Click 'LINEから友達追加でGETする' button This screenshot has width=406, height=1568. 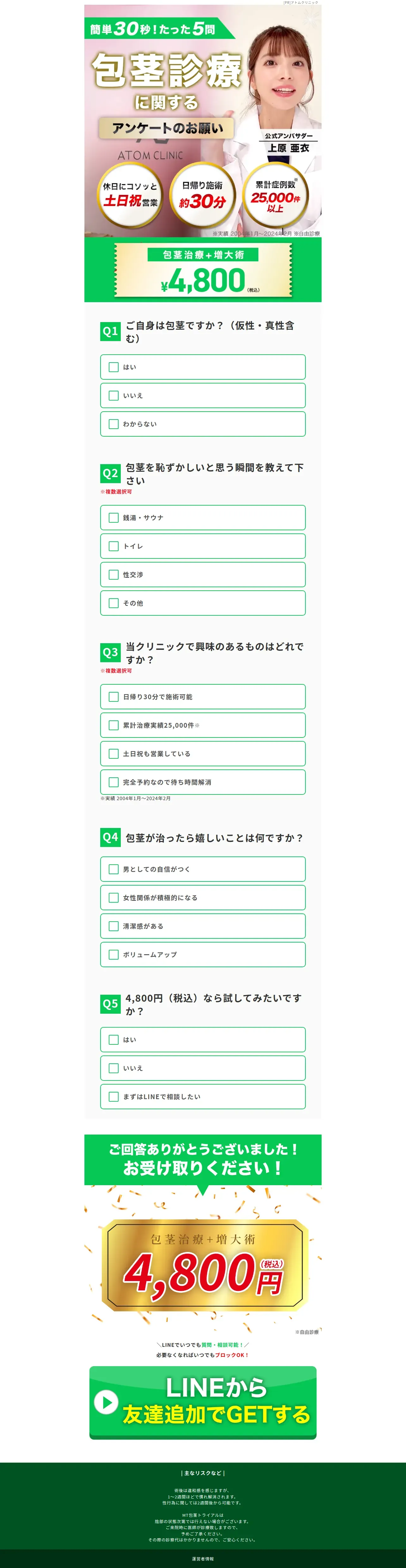203,1403
